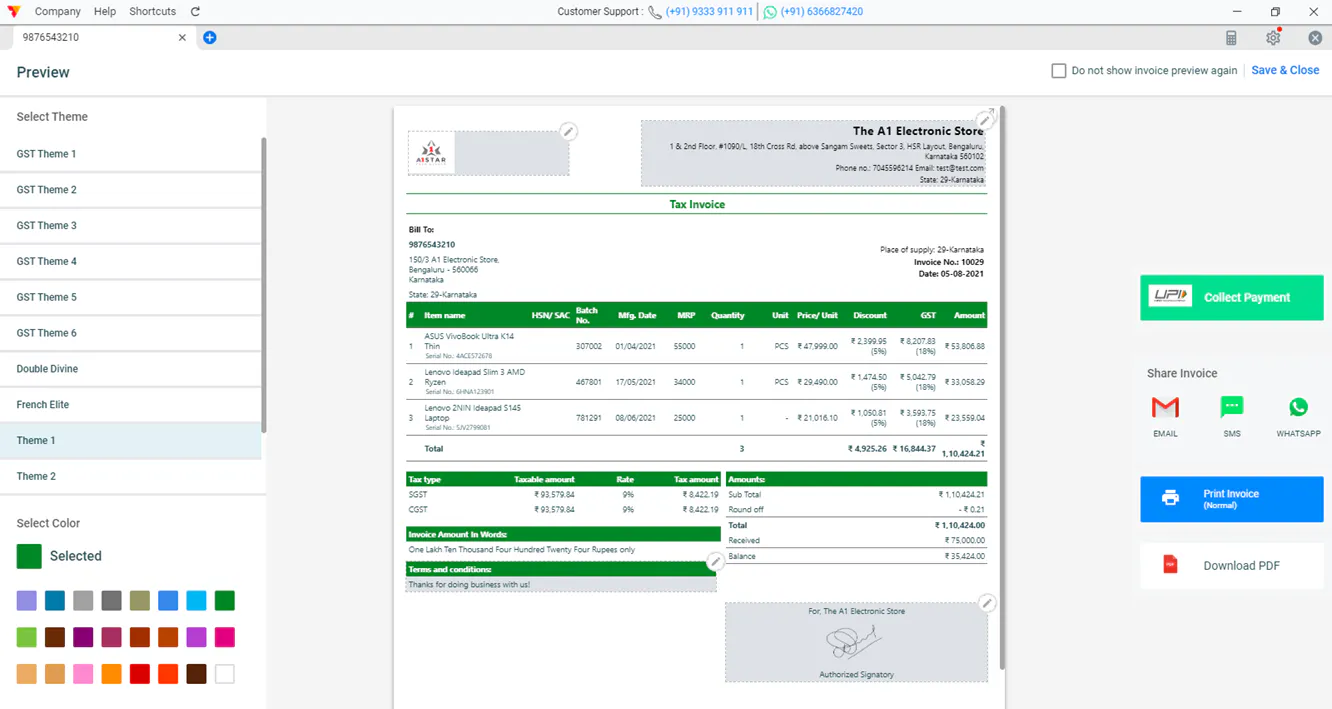Screen dimensions: 1332x709
Task: Click Balance ₹ 35,424.00 row
Action: [x=857, y=556]
